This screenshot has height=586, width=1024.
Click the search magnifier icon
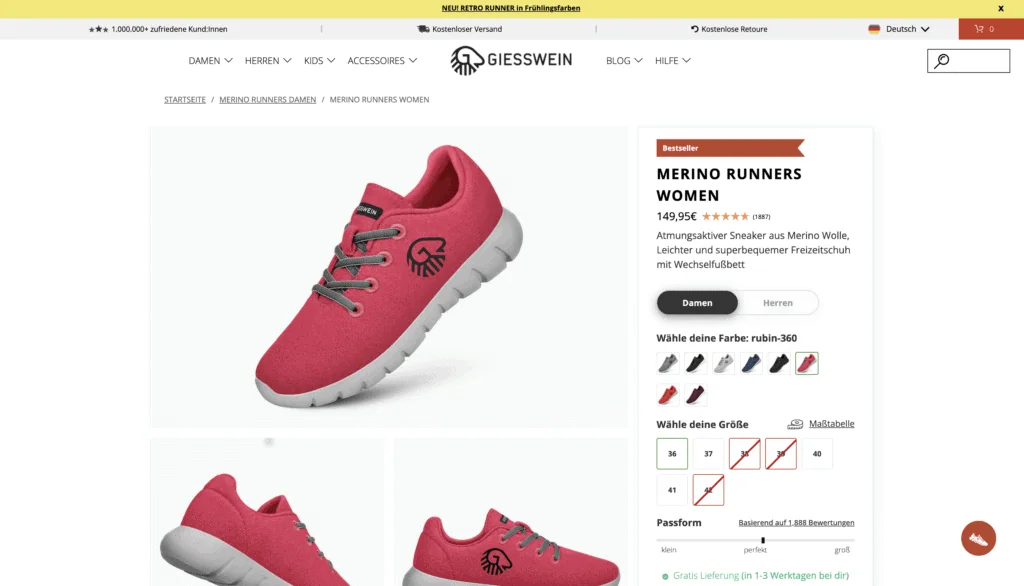tap(941, 61)
